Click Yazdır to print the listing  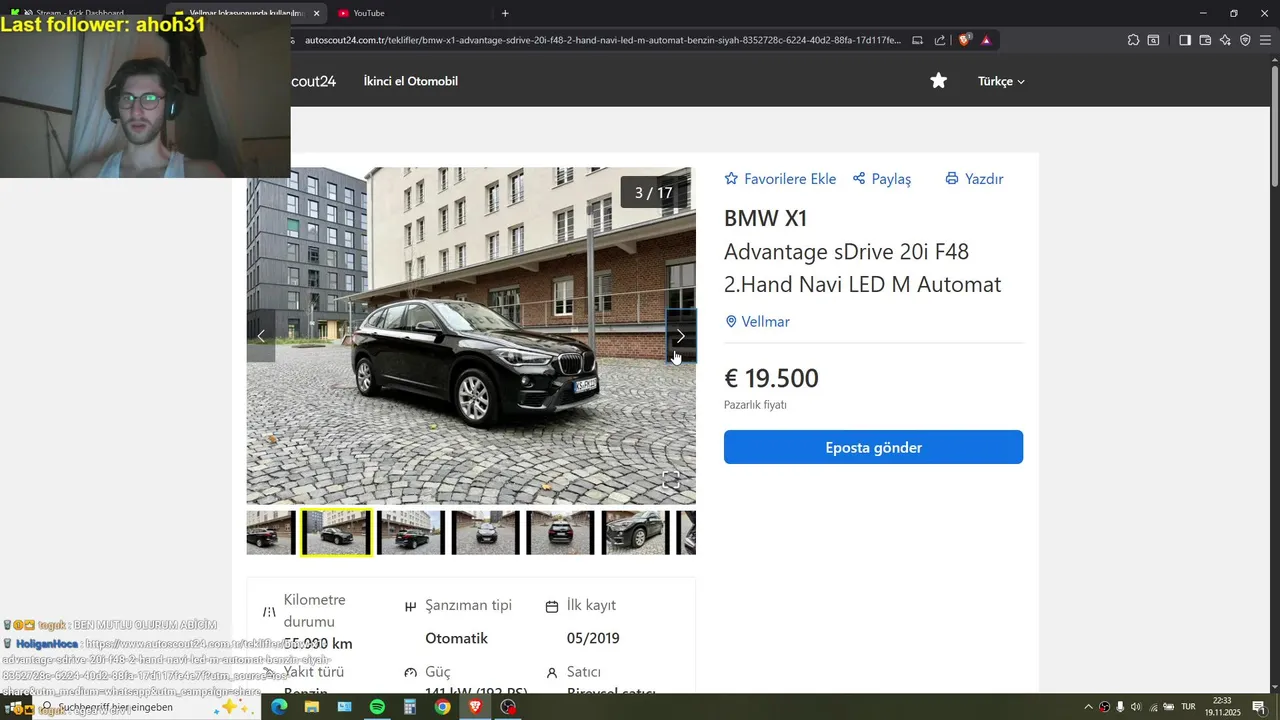tap(974, 179)
